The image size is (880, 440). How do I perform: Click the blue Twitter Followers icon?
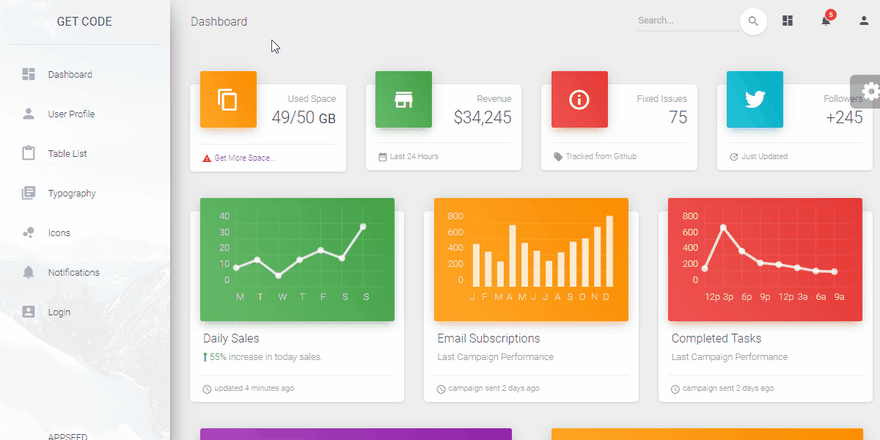755,99
